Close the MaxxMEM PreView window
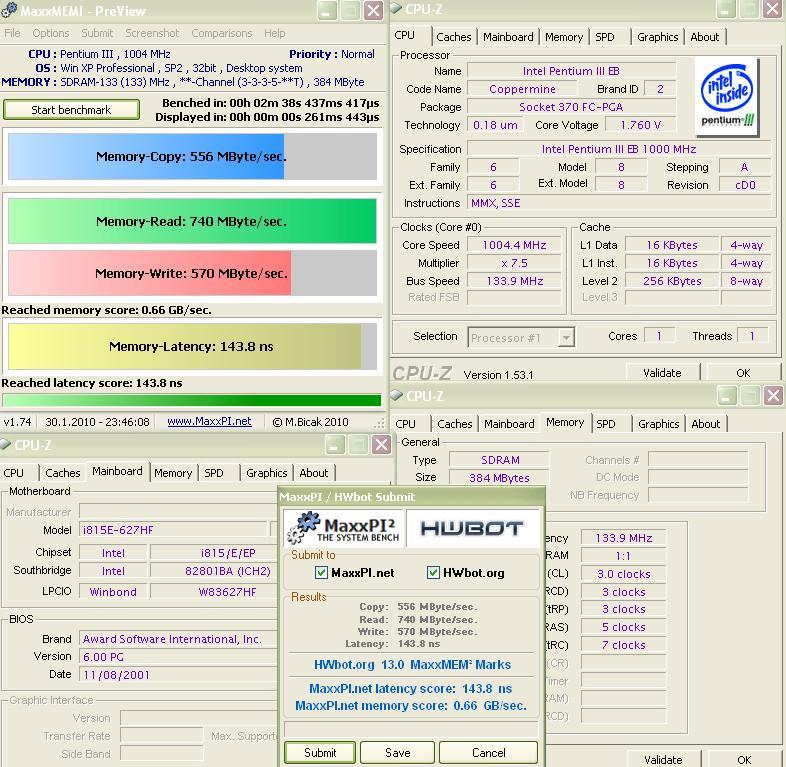 pos(373,11)
